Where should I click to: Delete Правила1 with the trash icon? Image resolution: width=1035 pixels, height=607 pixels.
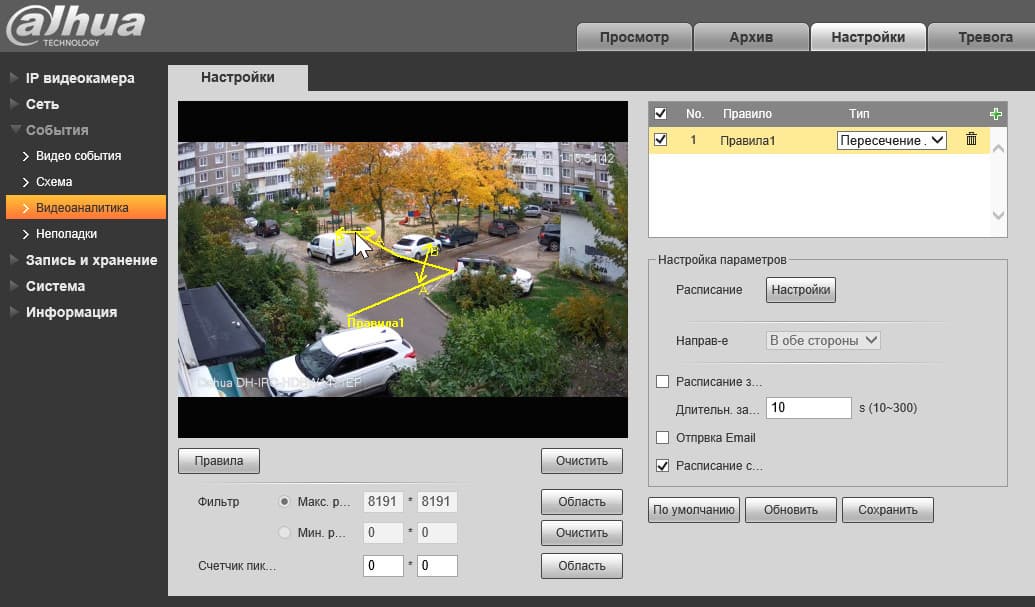point(971,140)
